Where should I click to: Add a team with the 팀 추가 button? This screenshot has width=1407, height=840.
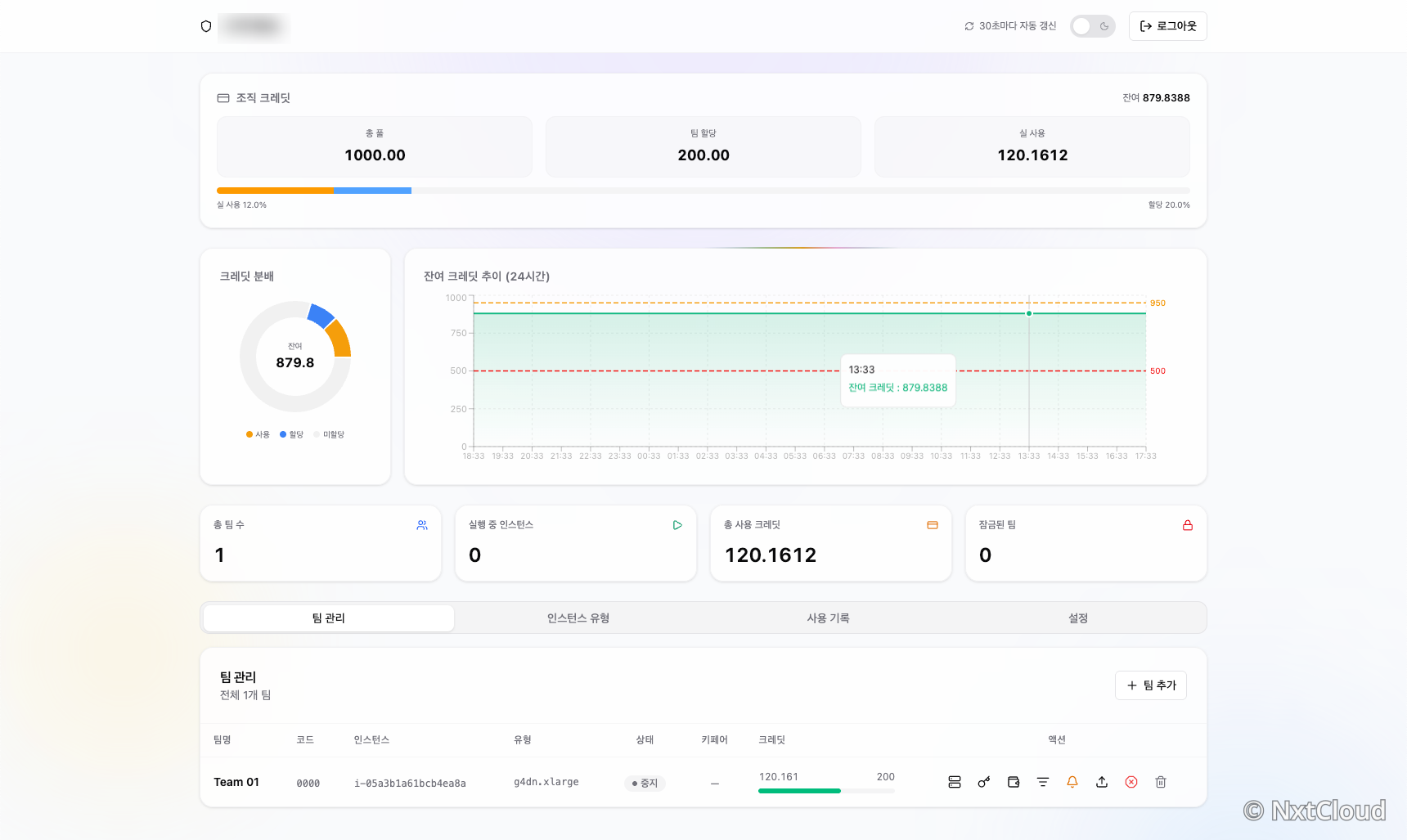pyautogui.click(x=1151, y=685)
